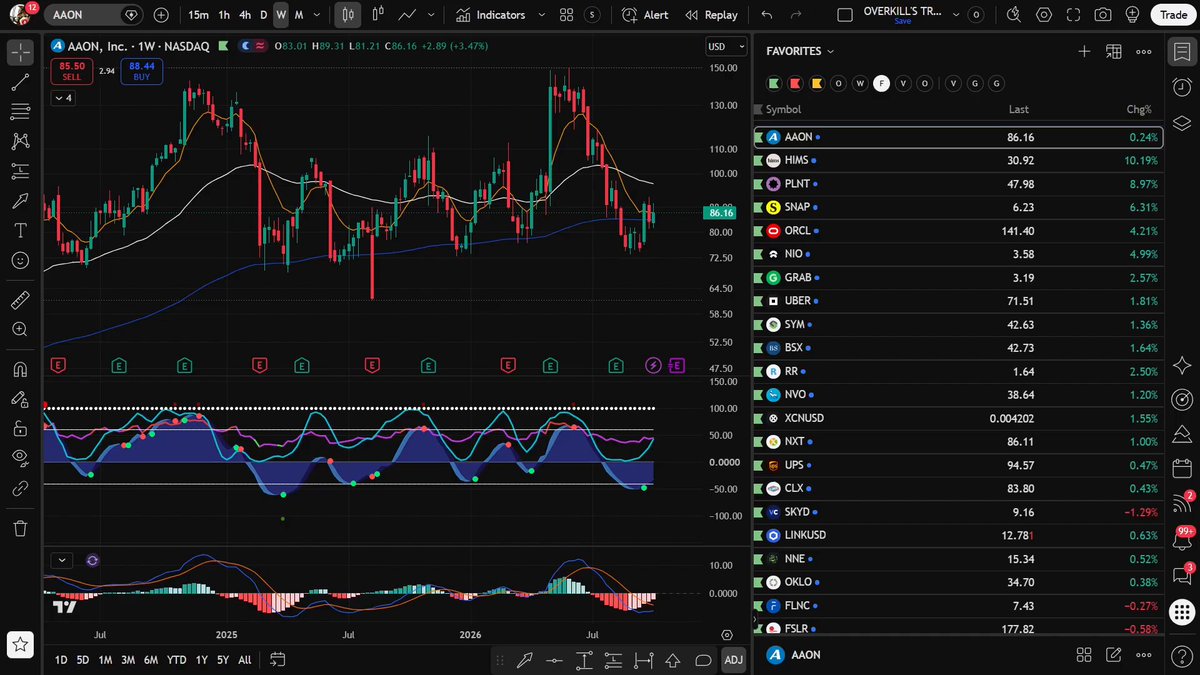The width and height of the screenshot is (1200, 675).
Task: Toggle magnet mode for drawings
Action: [x=20, y=368]
